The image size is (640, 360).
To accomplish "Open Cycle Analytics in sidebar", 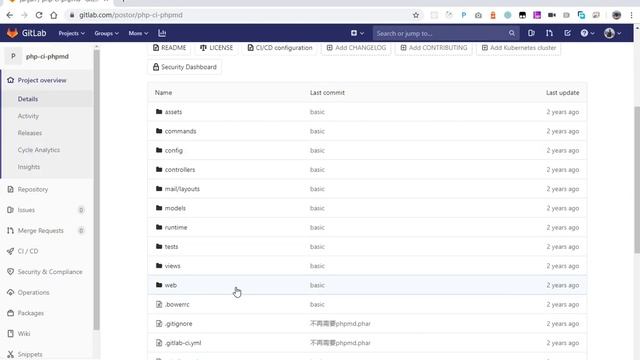I will (x=39, y=150).
